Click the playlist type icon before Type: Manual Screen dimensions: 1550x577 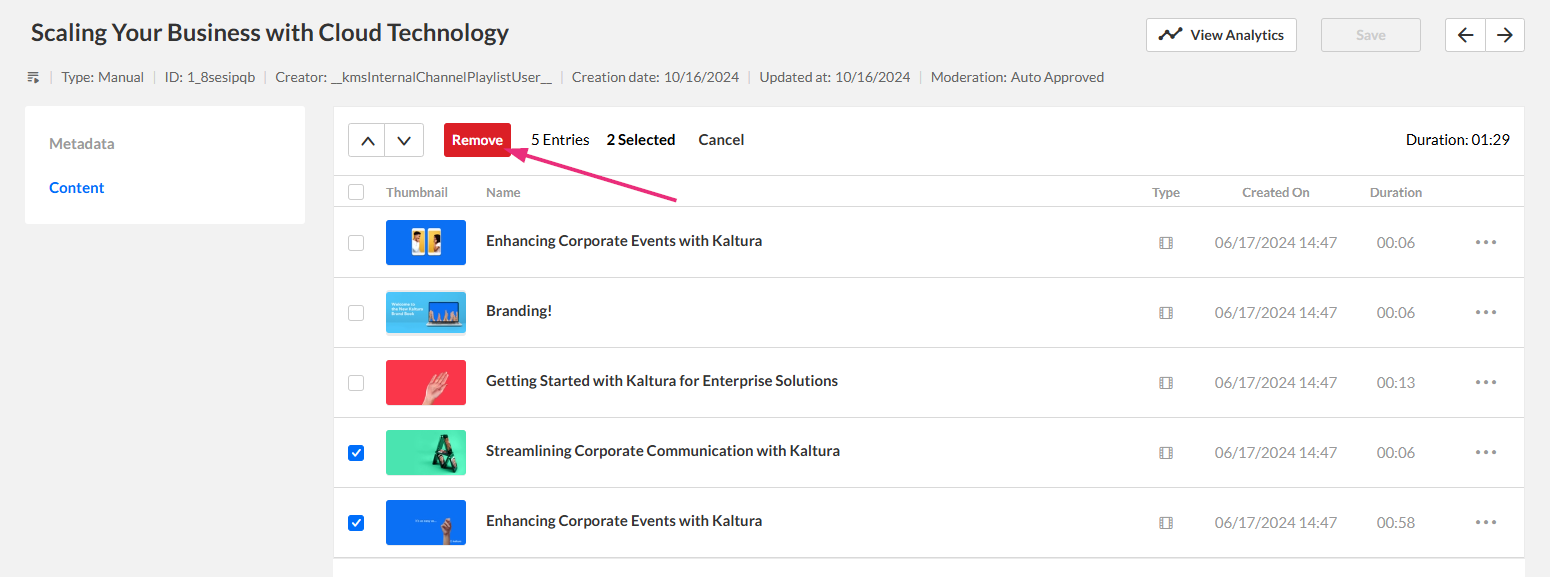33,77
